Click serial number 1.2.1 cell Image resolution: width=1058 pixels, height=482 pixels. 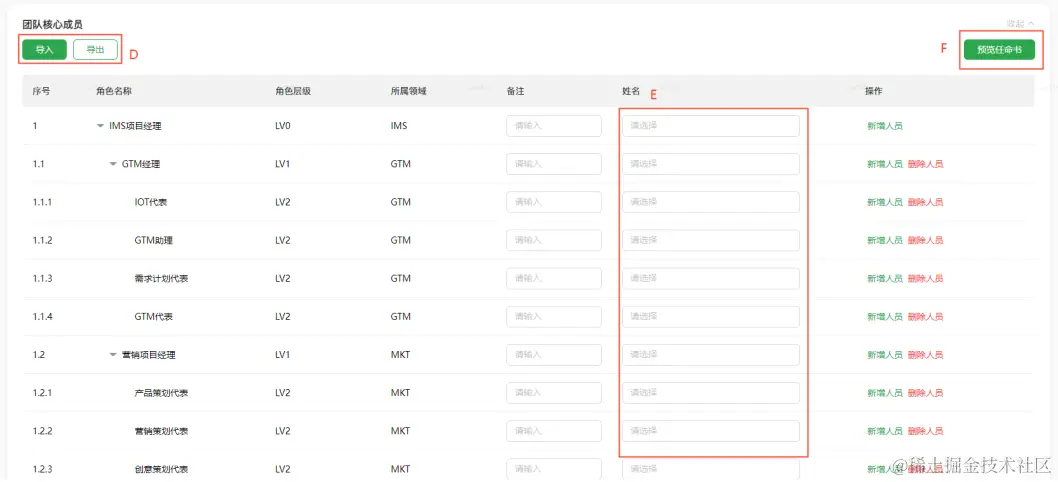tap(43, 393)
